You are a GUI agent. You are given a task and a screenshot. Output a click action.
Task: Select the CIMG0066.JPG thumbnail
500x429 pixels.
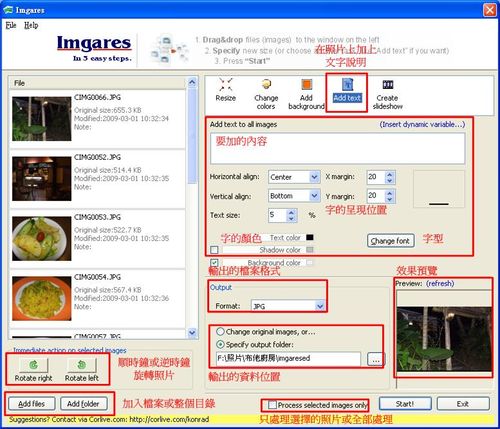(42, 118)
